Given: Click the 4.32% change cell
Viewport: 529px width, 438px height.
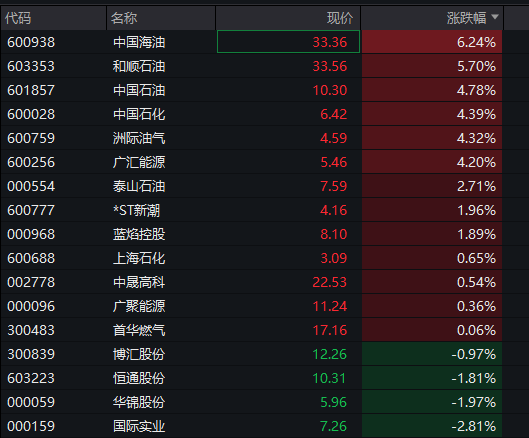Looking at the screenshot, I should (432, 138).
